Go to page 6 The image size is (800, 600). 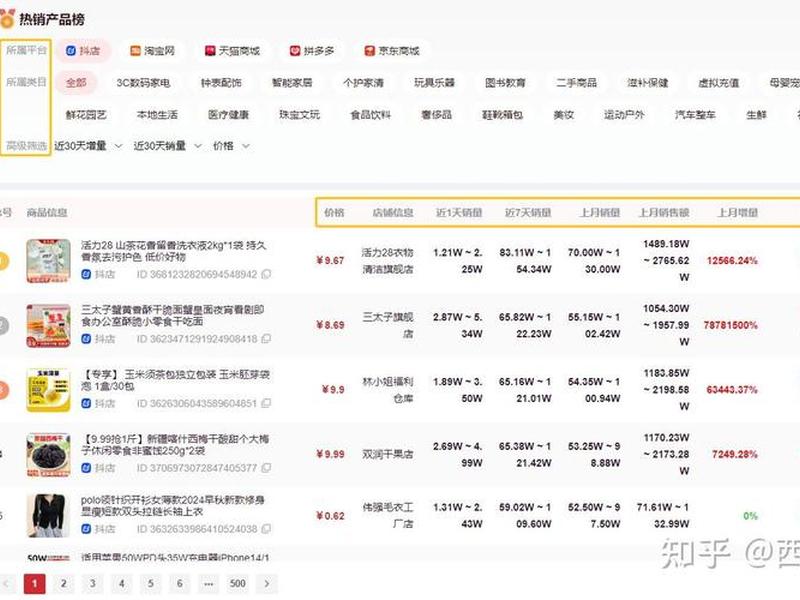tap(180, 584)
